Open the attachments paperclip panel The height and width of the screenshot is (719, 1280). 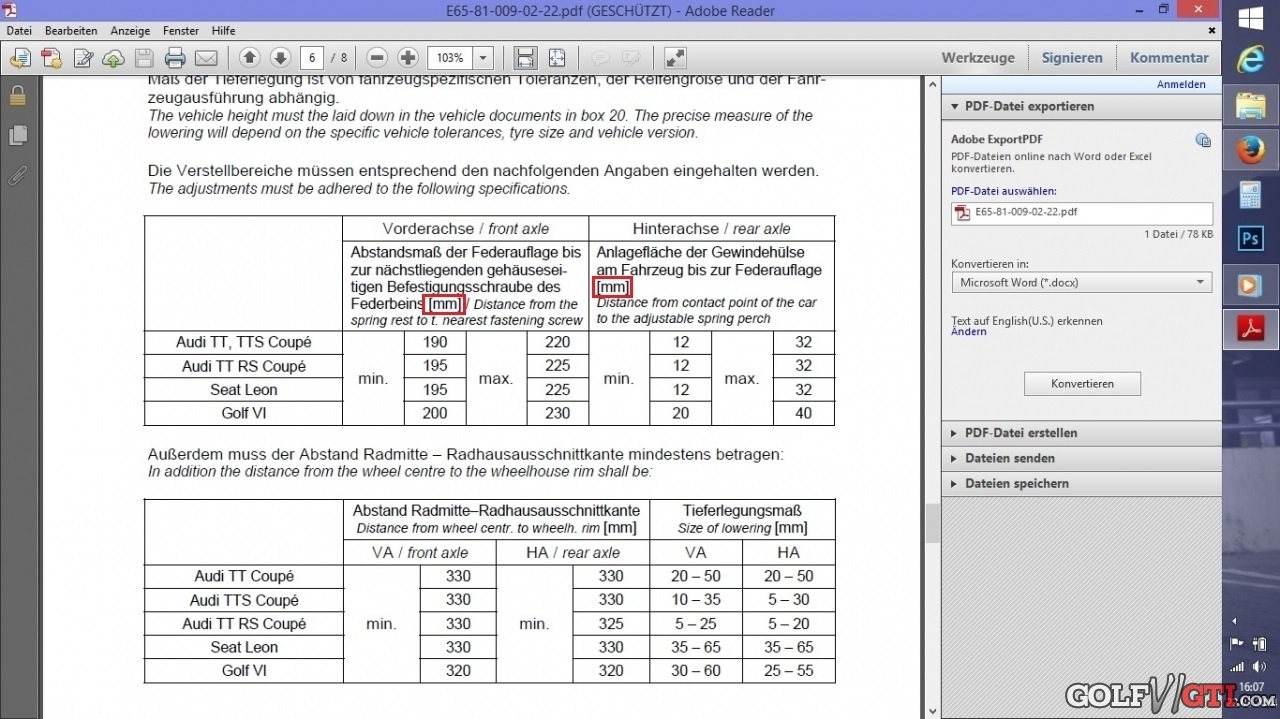[x=17, y=175]
